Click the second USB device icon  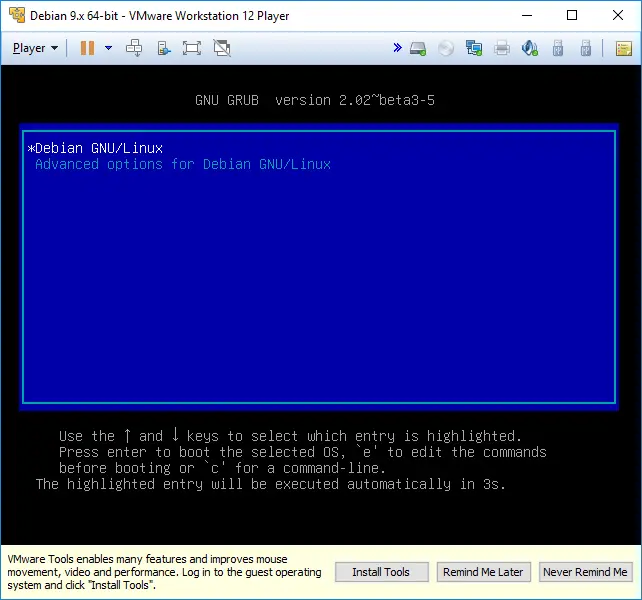click(x=585, y=48)
